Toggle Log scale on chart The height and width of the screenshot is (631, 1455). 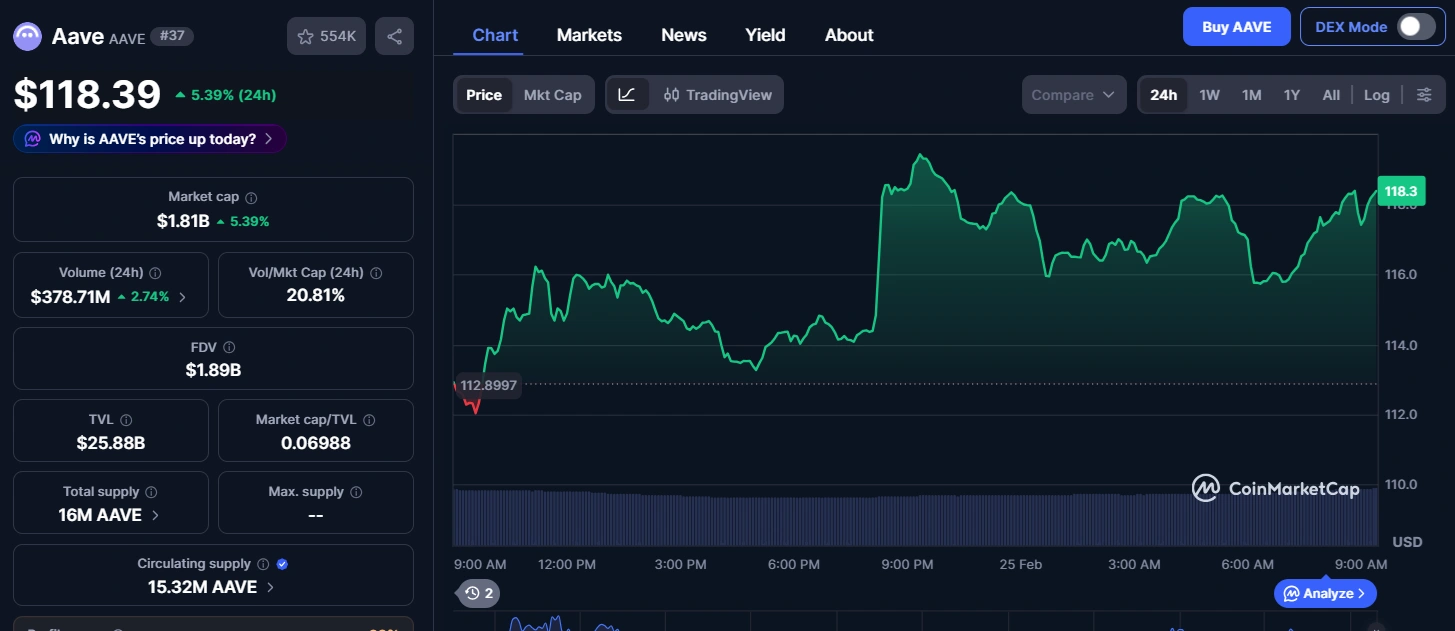pos(1376,95)
